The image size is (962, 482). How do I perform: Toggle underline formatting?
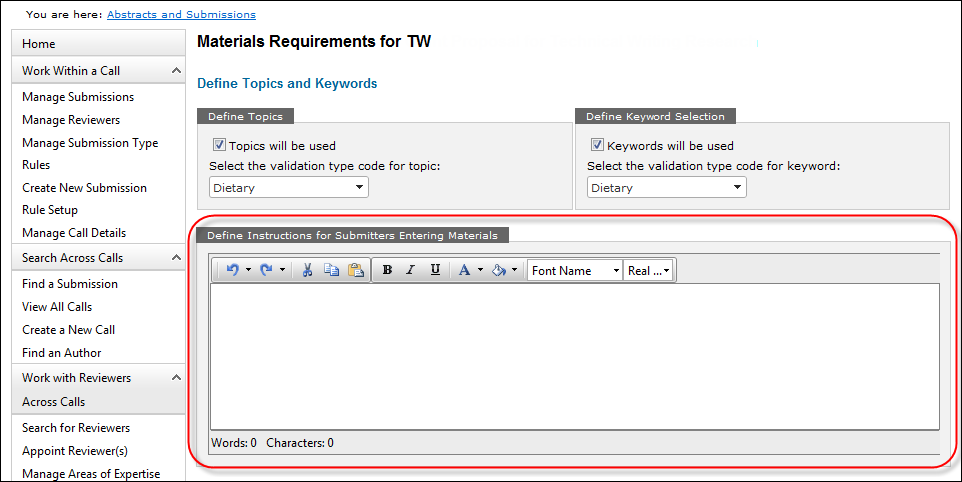[435, 270]
